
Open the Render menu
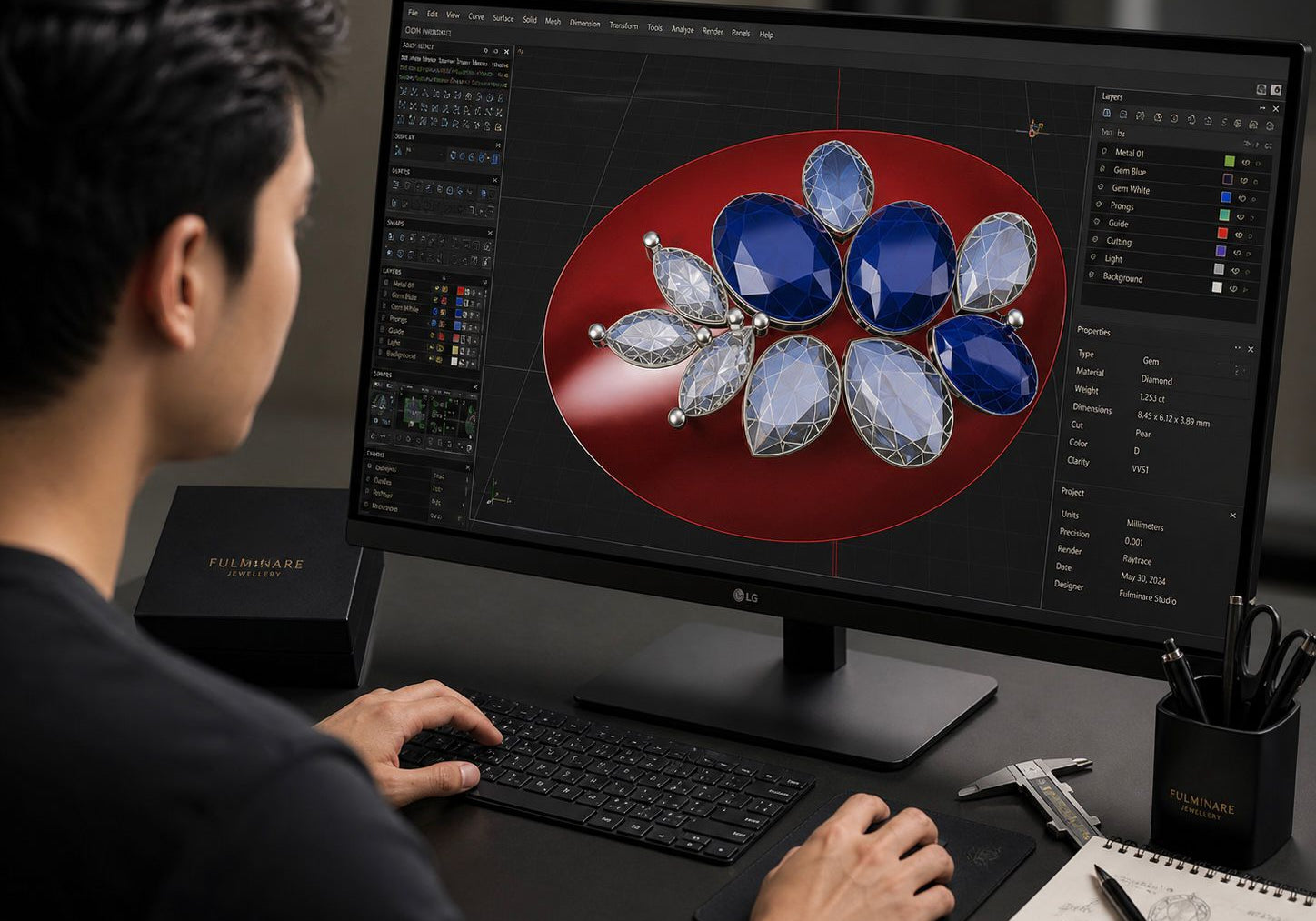click(713, 31)
